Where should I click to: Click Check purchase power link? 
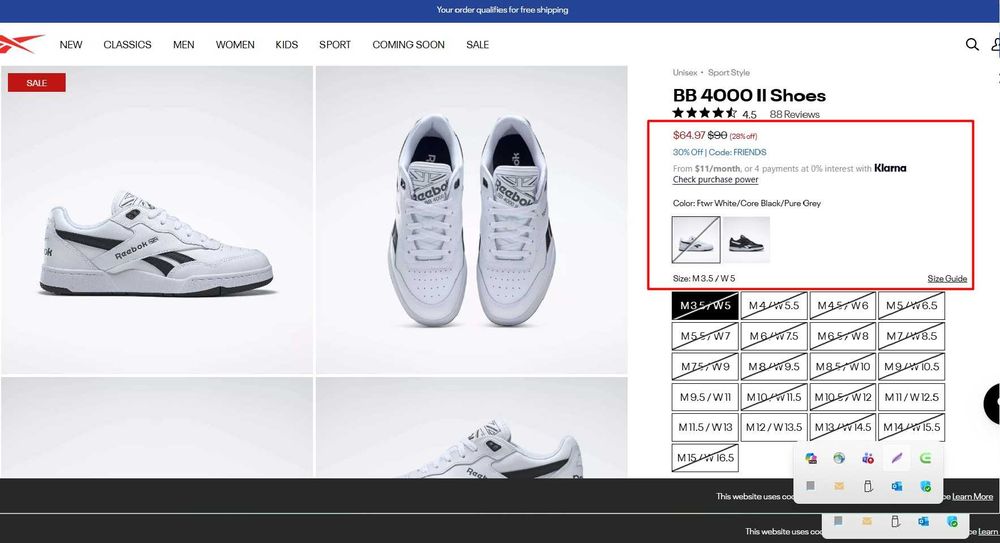point(716,179)
